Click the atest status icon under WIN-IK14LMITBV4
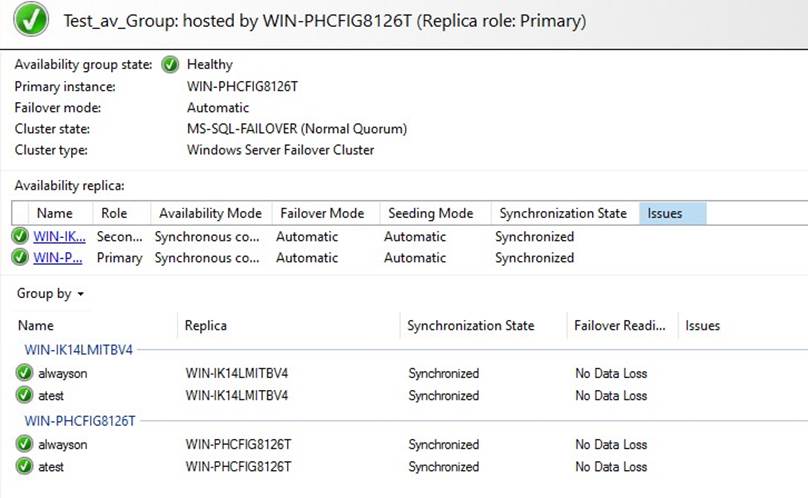This screenshot has width=808, height=498. (24, 395)
